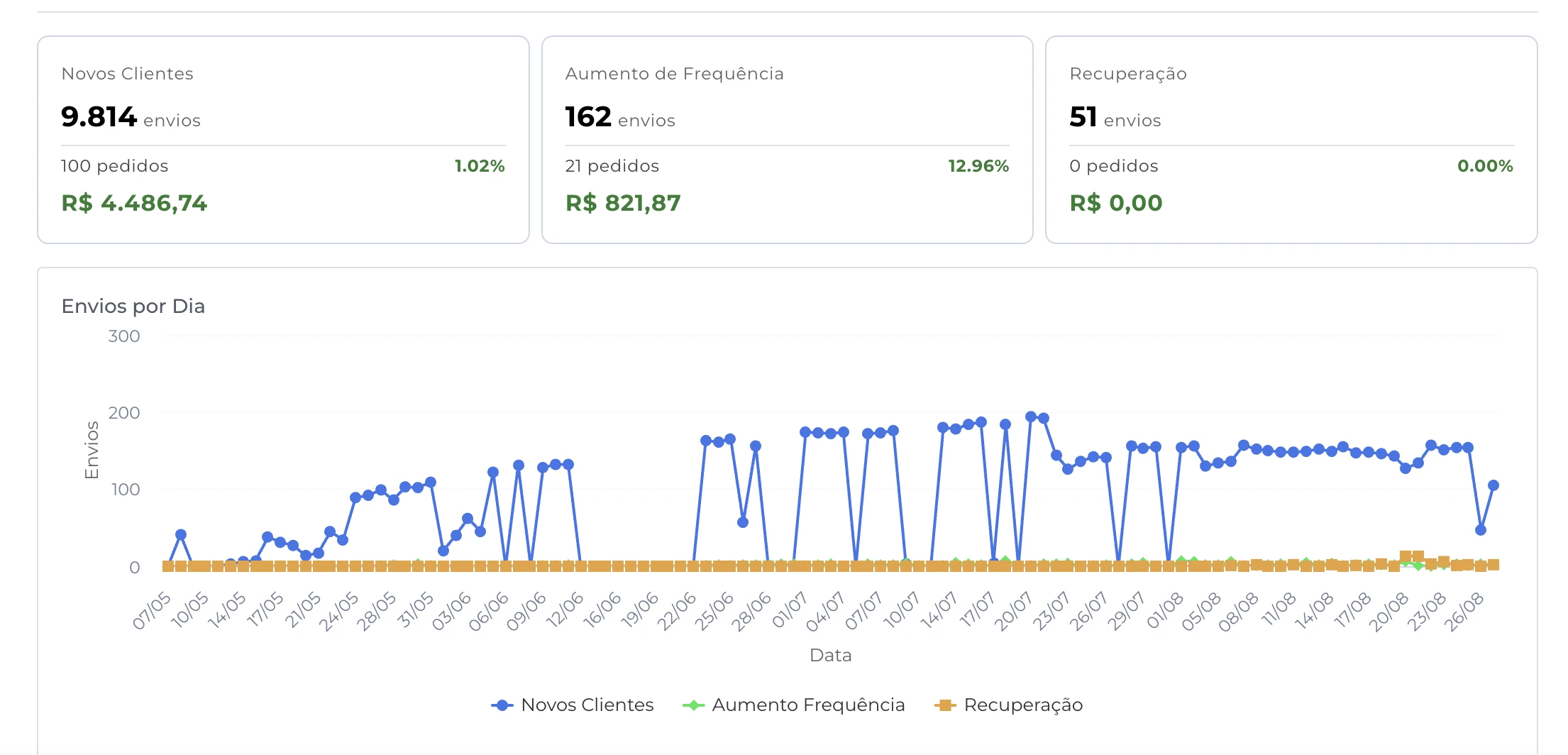The image size is (1568, 755).
Task: Toggle the Novos Clientes legend series
Action: [x=573, y=705]
